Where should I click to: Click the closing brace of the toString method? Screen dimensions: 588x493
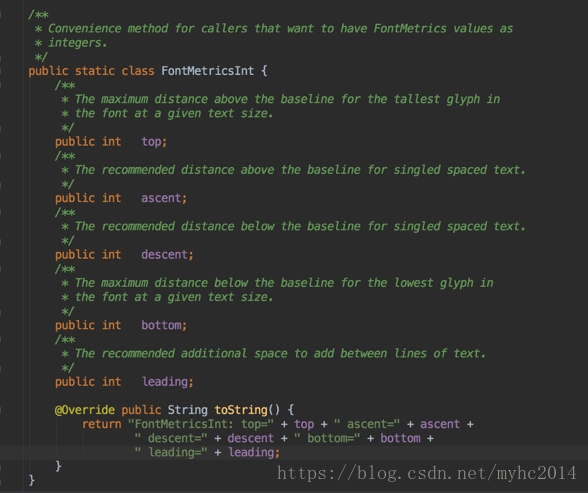(x=58, y=466)
